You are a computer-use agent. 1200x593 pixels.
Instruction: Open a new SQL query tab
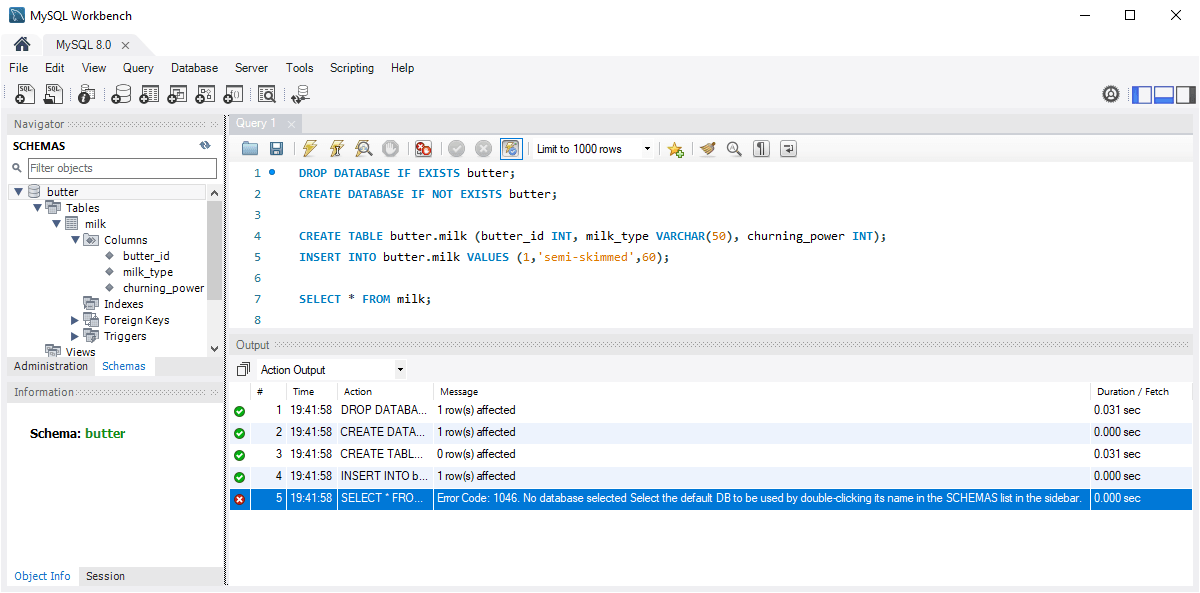(x=24, y=93)
